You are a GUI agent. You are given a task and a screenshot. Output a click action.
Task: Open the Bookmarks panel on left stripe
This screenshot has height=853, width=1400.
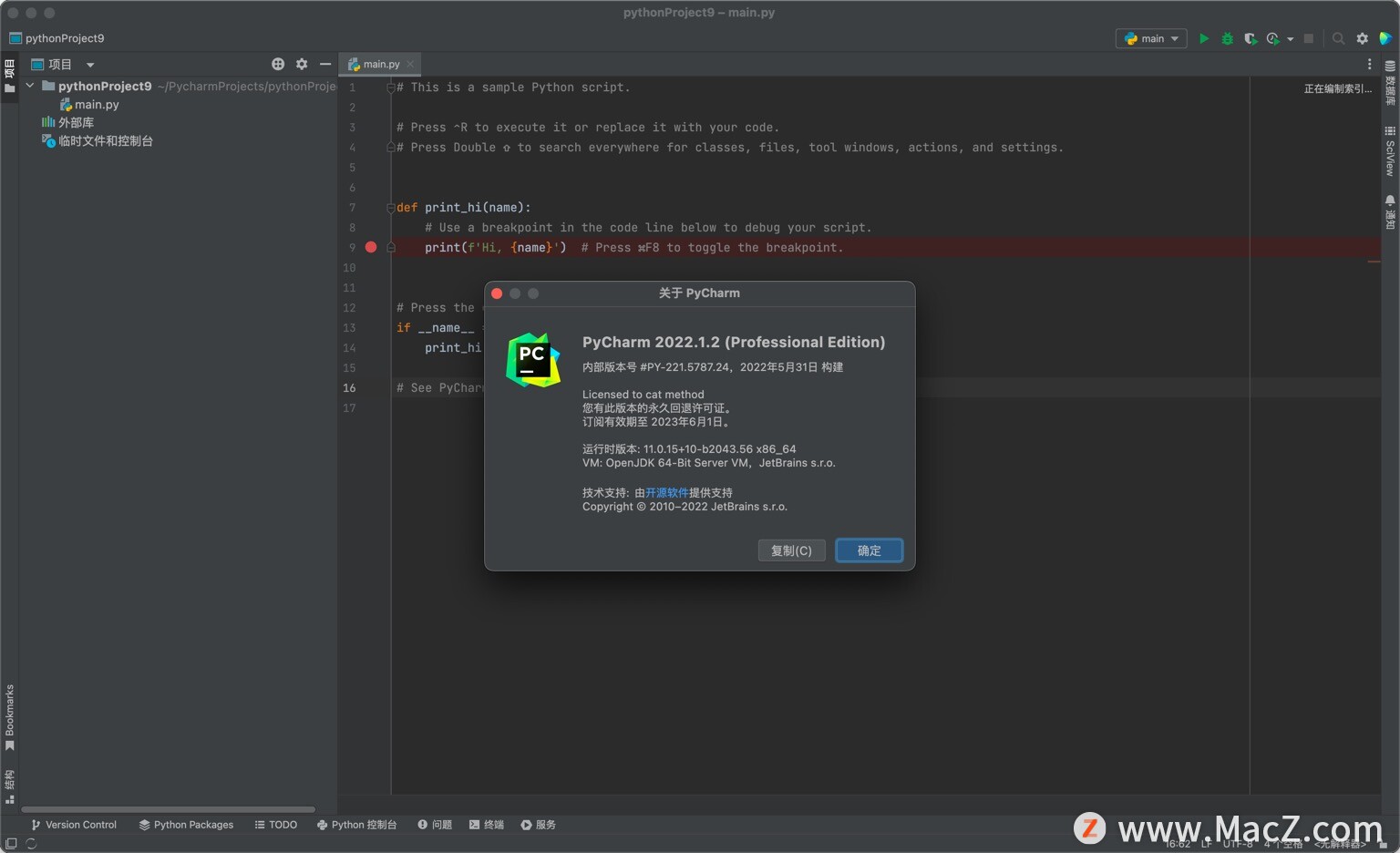pos(9,717)
